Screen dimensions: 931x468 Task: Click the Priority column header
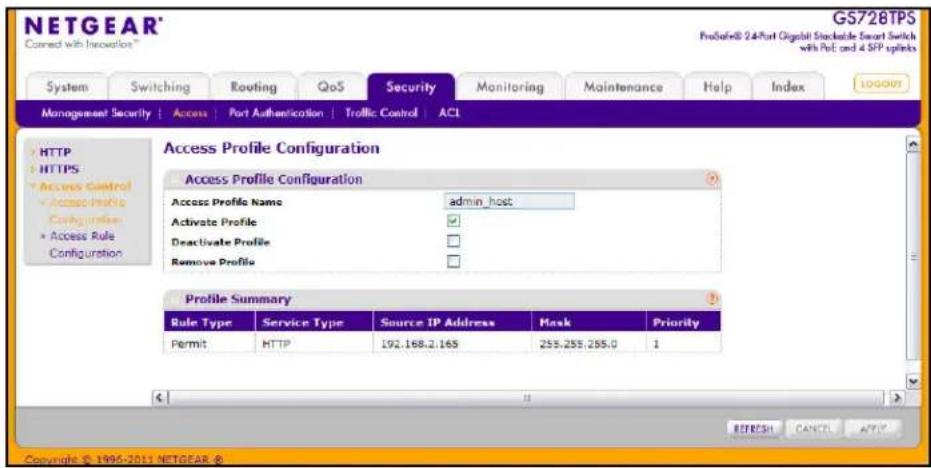683,322
